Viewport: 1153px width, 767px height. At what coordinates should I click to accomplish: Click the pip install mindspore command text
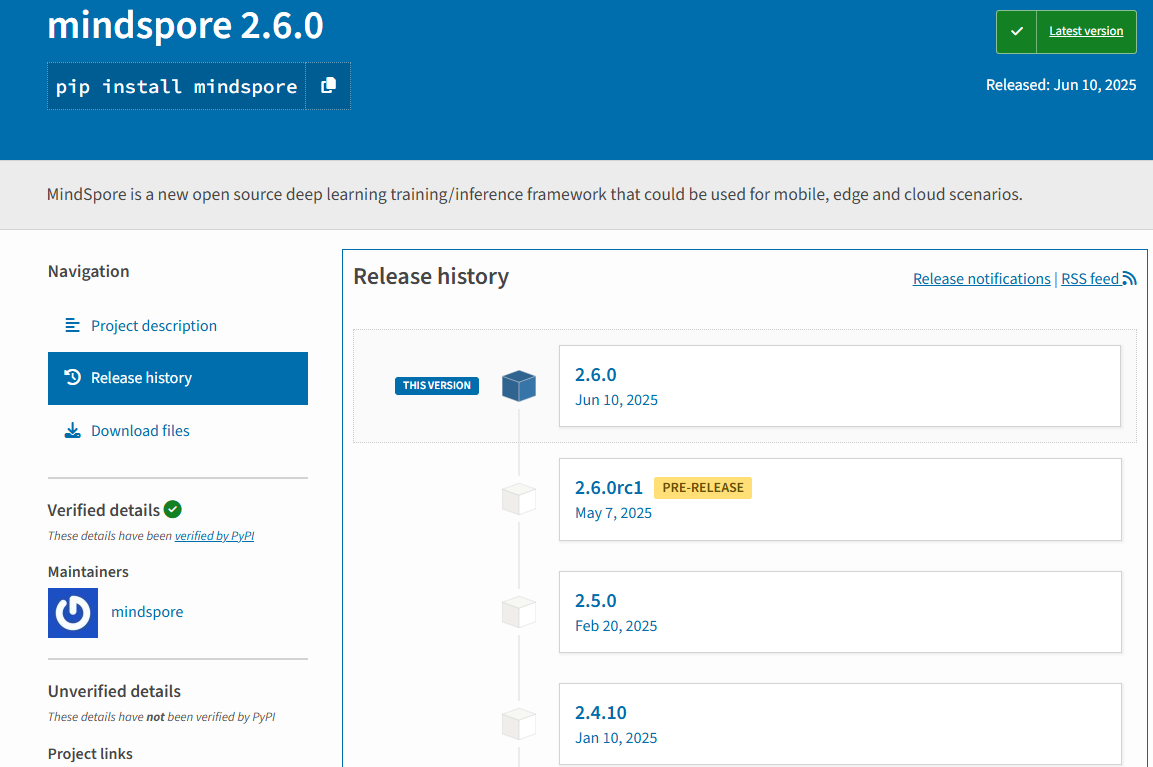point(176,86)
